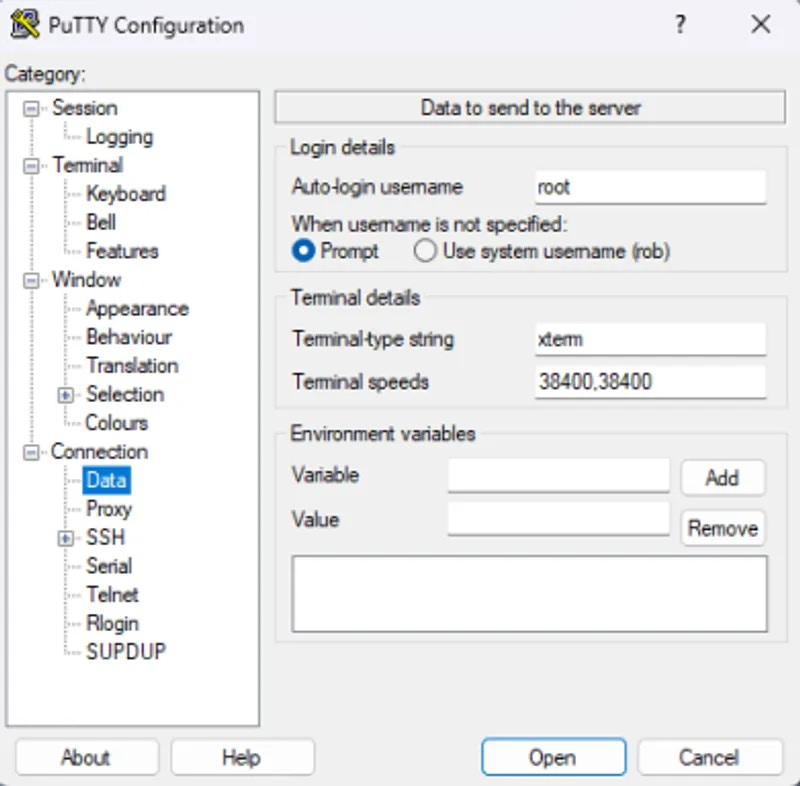The image size is (800, 786).
Task: Select the Prompt radio button
Action: coord(302,251)
